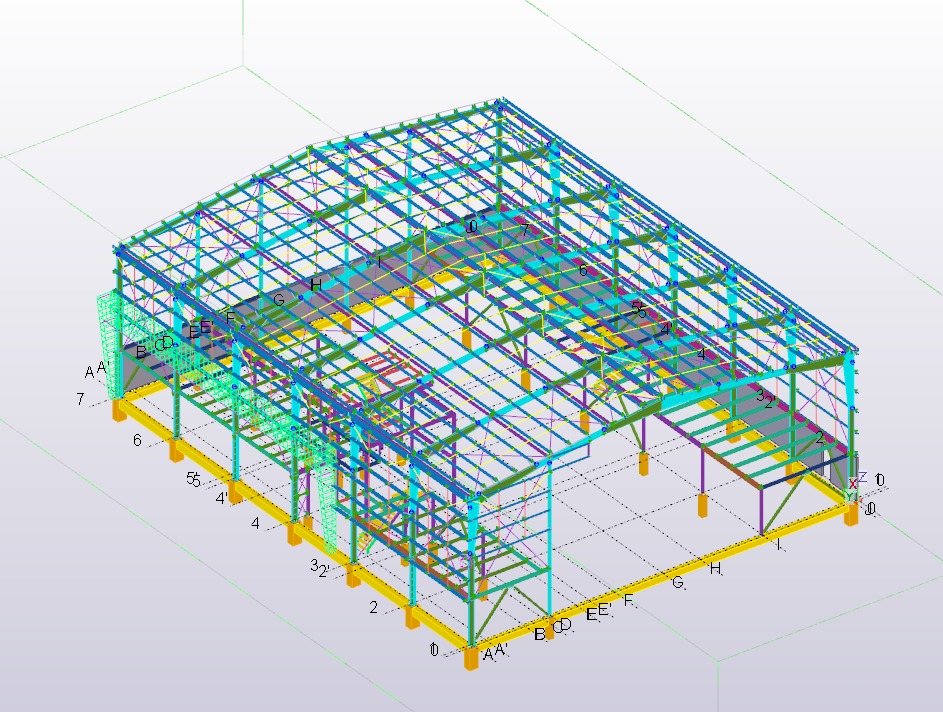This screenshot has height=712, width=943.
Task: Select grid label 7 at the left corner
Action: (x=80, y=399)
